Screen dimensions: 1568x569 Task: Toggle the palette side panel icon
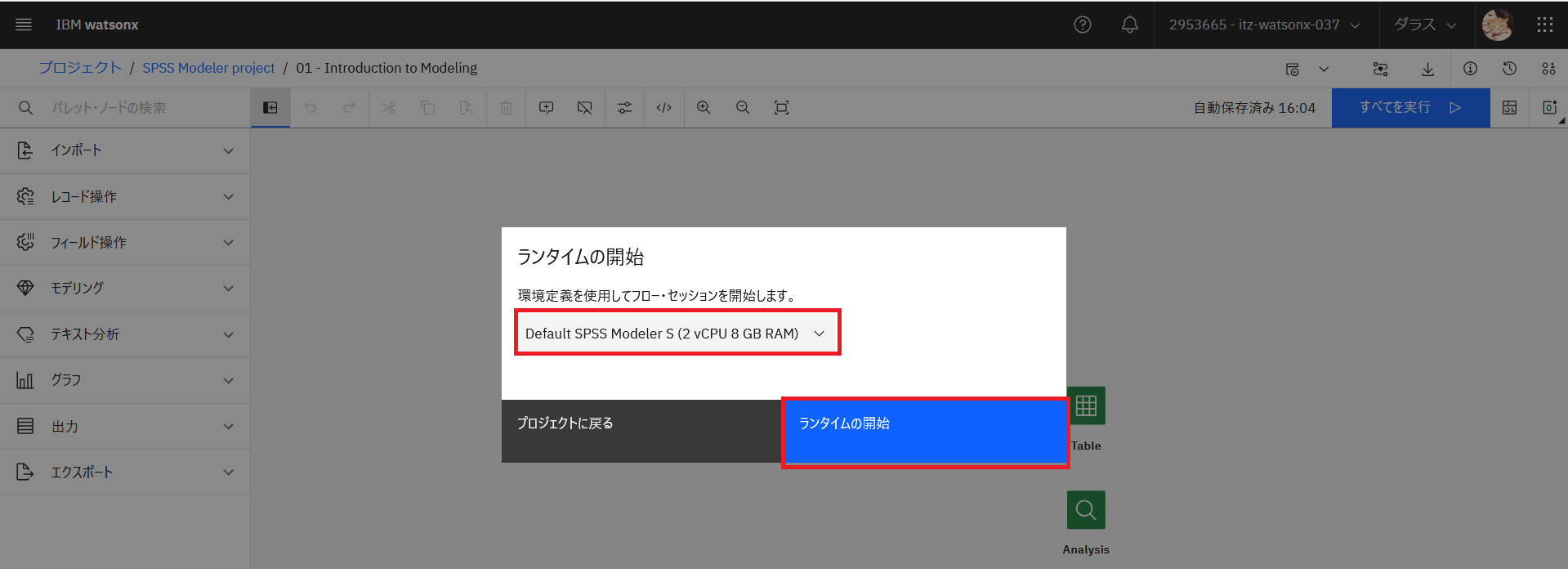click(270, 108)
